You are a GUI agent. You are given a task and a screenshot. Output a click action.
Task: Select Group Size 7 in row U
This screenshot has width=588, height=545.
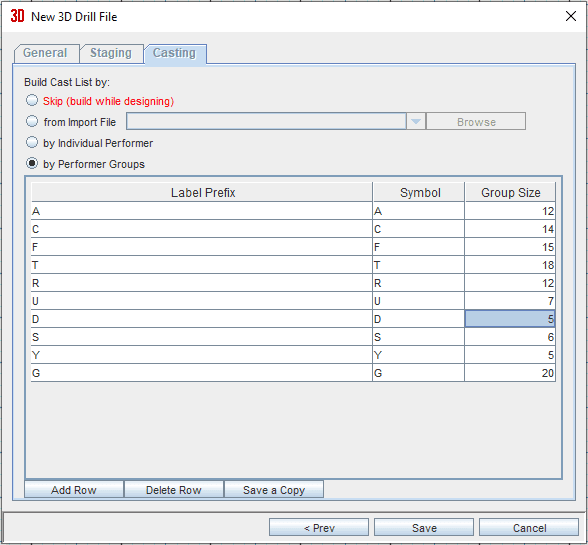(x=510, y=301)
